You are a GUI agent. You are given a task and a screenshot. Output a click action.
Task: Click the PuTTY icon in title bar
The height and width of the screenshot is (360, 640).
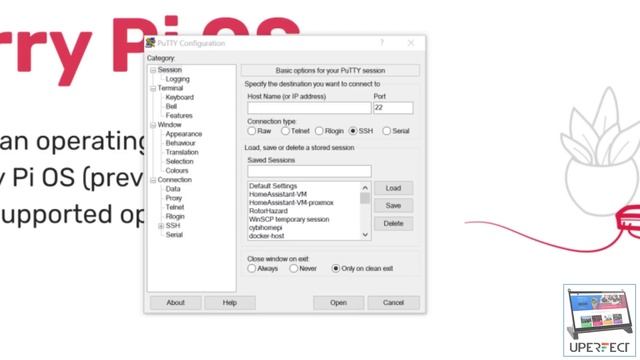(150, 43)
